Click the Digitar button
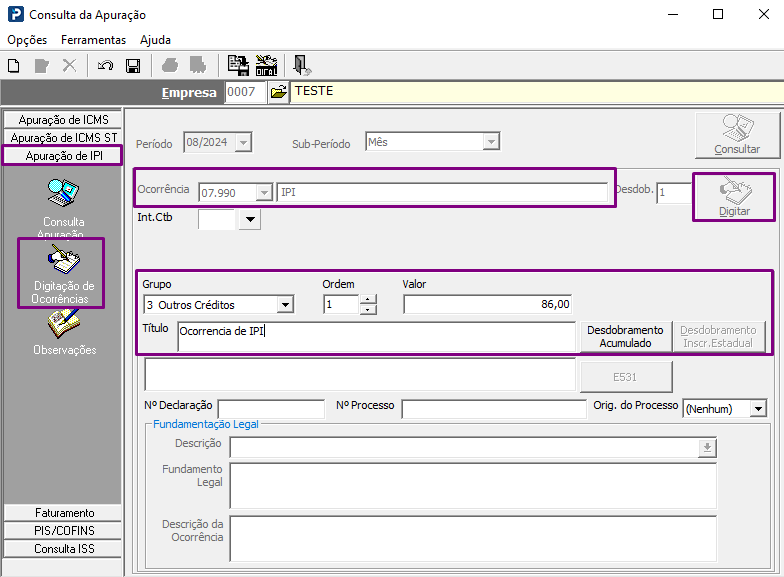784x577 pixels. coord(734,197)
